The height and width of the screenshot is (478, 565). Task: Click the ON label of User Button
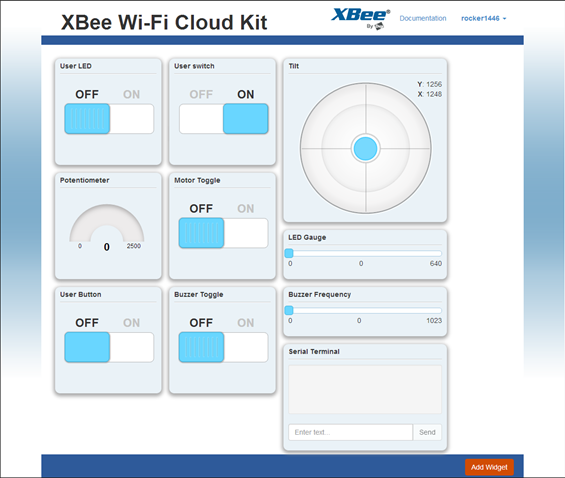point(132,323)
